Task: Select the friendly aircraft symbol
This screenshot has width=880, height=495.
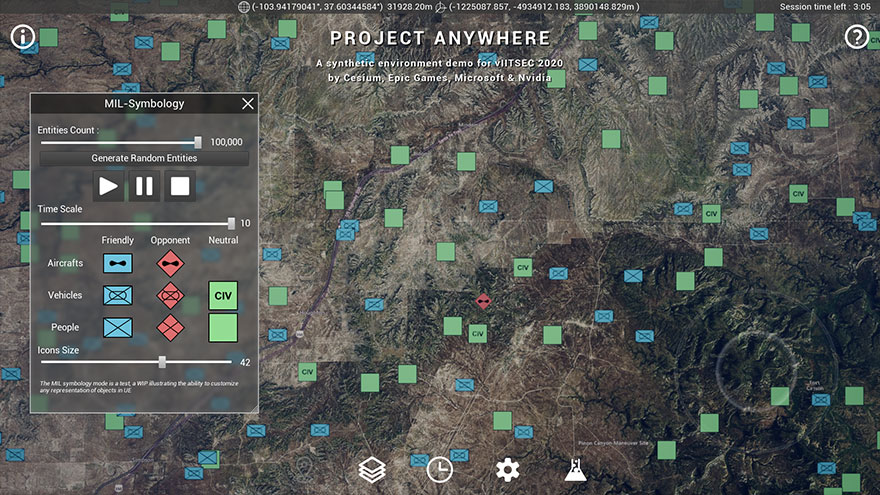Action: click(x=118, y=264)
